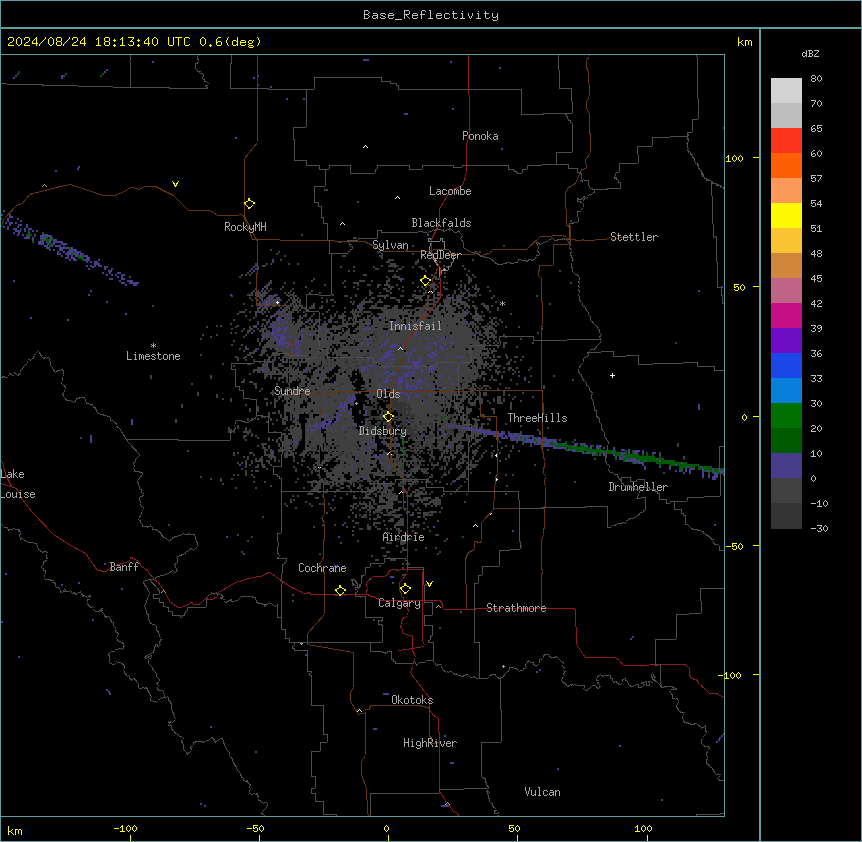The height and width of the screenshot is (842, 862).
Task: Pick the magenta 39-42 dBZ legend color
Action: click(786, 315)
